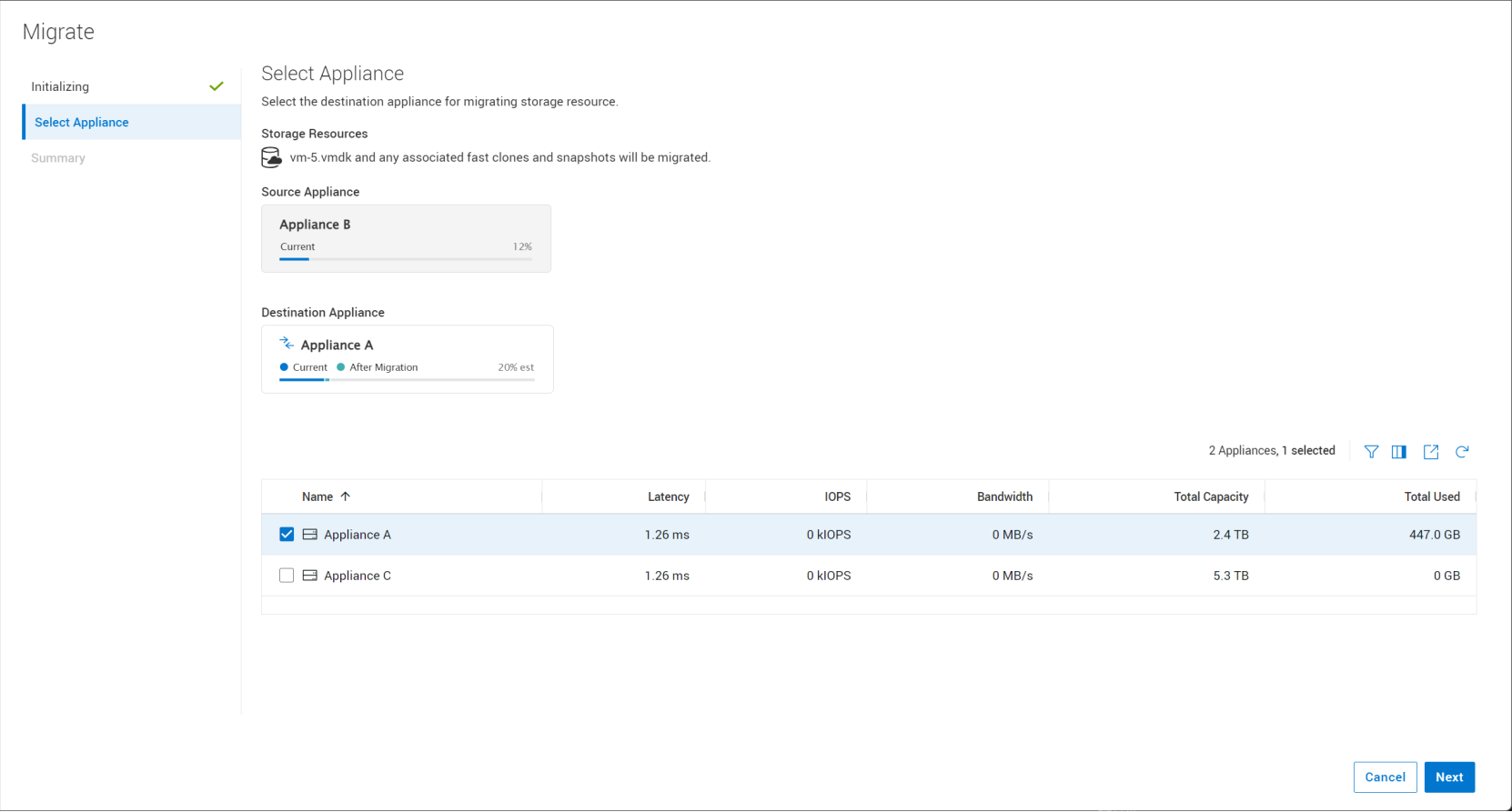Click the 0 GB total used cell

click(1446, 576)
